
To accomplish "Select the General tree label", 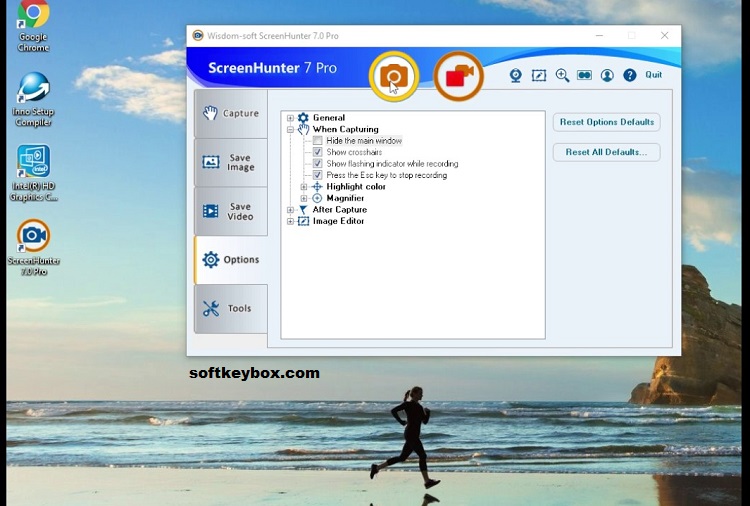I will pyautogui.click(x=329, y=118).
